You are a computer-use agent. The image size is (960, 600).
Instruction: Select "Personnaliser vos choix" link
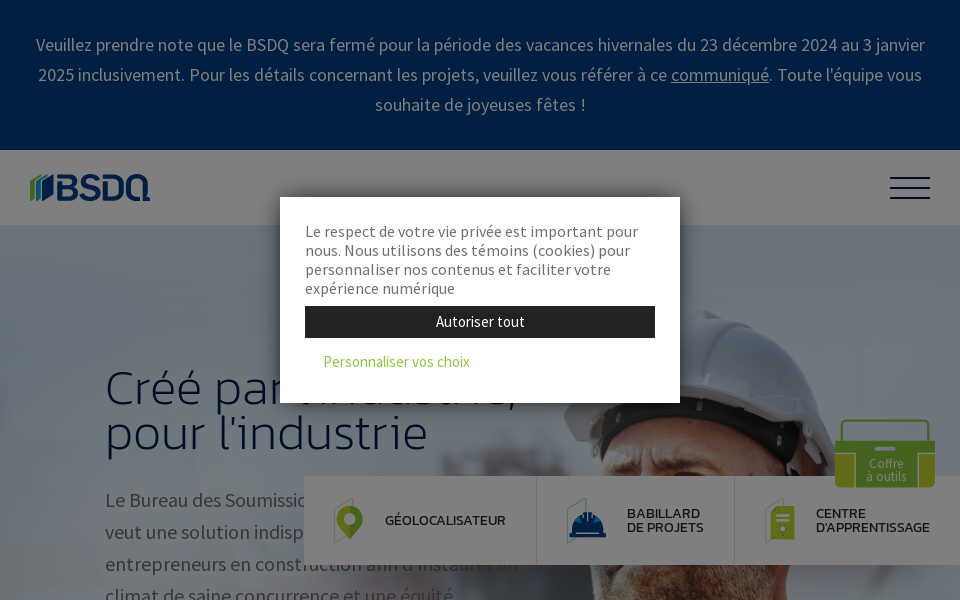point(396,362)
